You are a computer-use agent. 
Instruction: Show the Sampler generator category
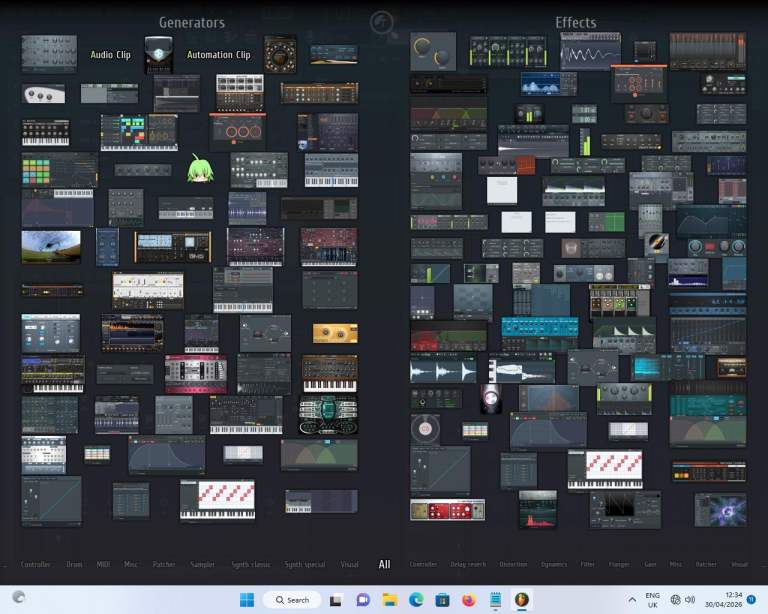(x=202, y=565)
